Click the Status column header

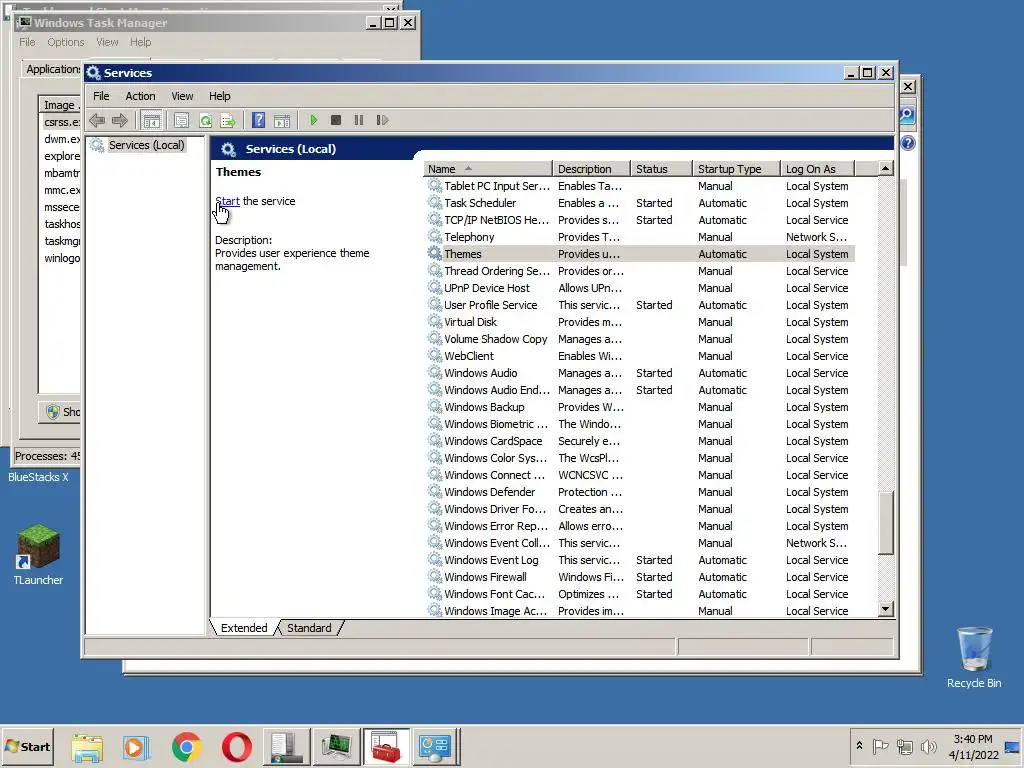662,168
